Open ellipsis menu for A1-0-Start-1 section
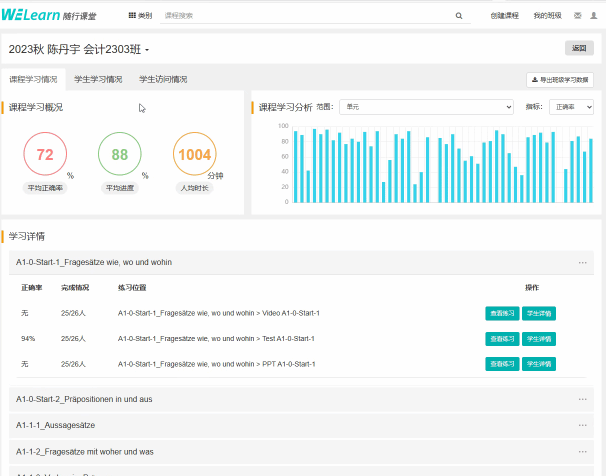The width and height of the screenshot is (606, 476). [582, 262]
